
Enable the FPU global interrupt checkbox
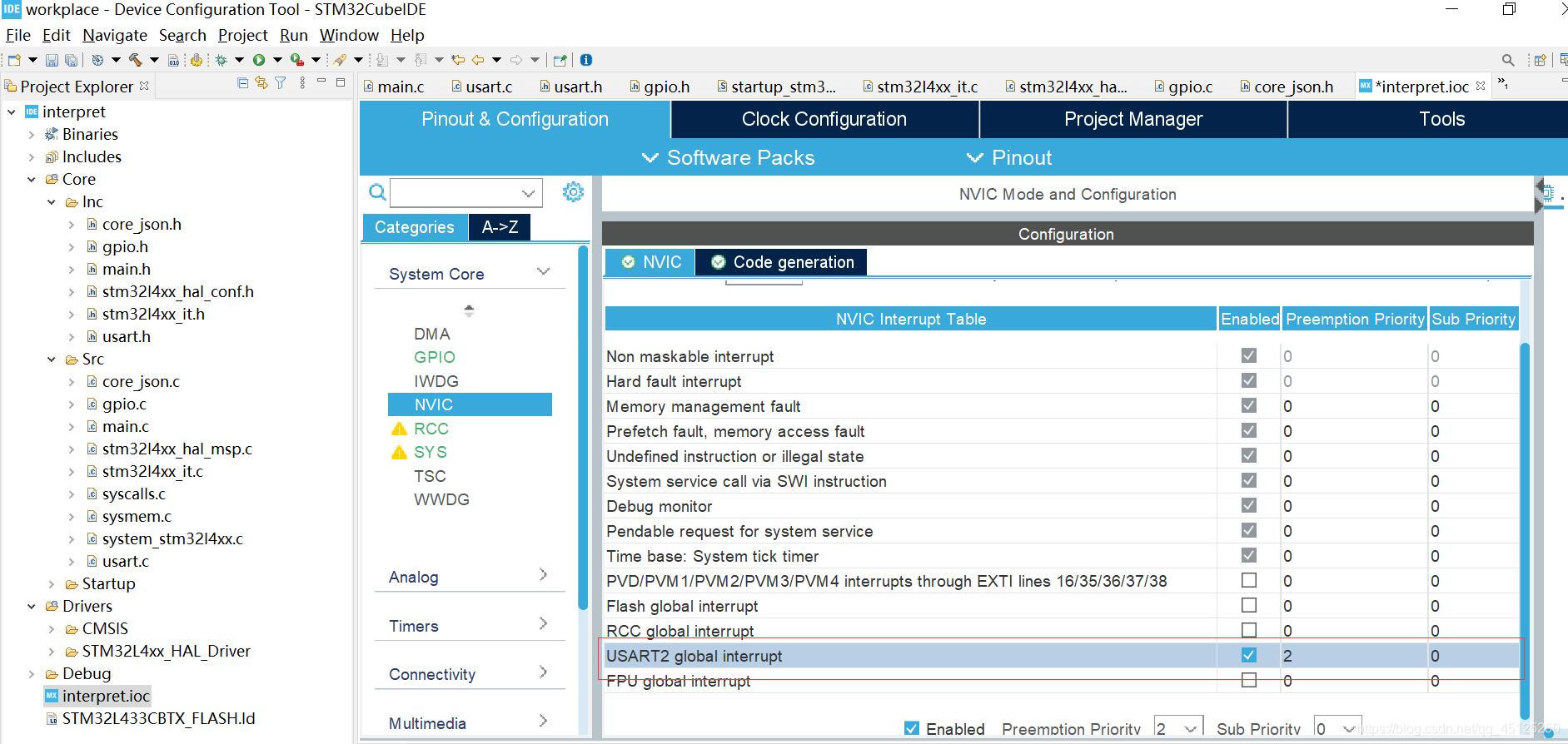point(1248,680)
